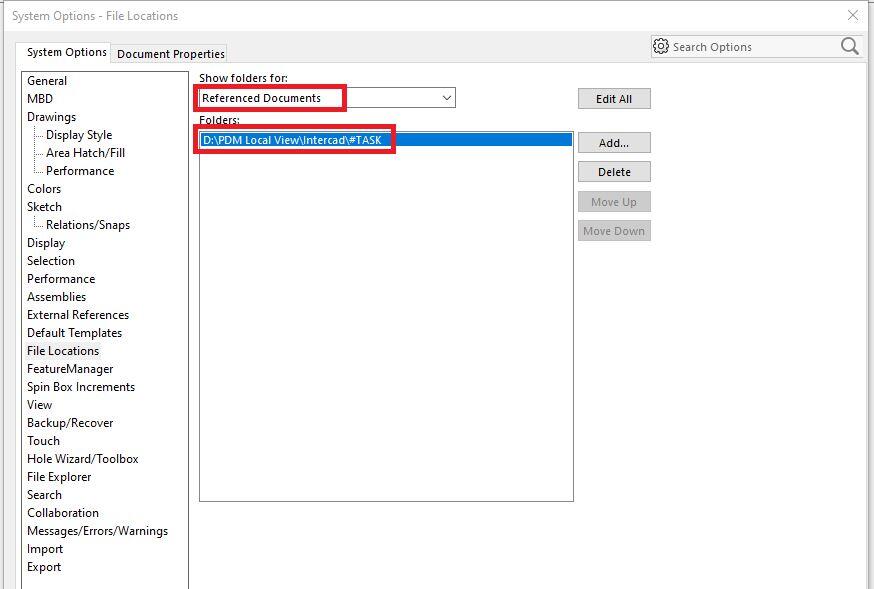The width and height of the screenshot is (874, 589).
Task: Click the Edit All button
Action: 613,99
